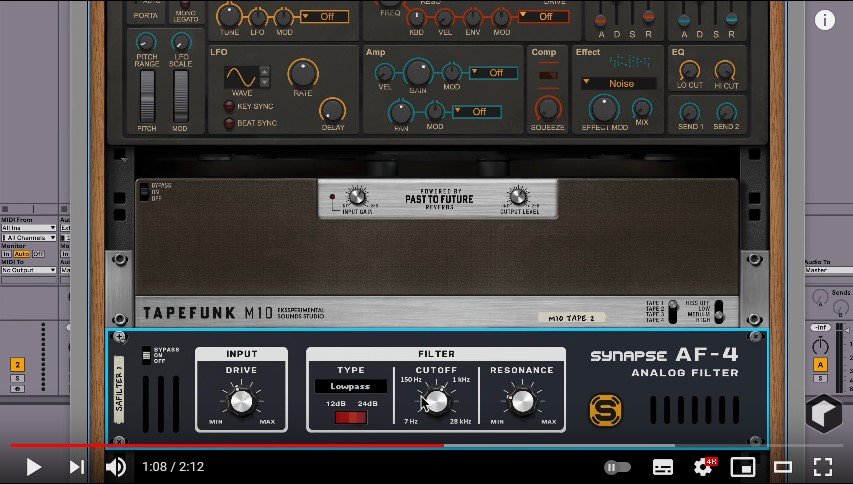The image size is (853, 484).
Task: Step the LFO wave selector down
Action: point(265,82)
